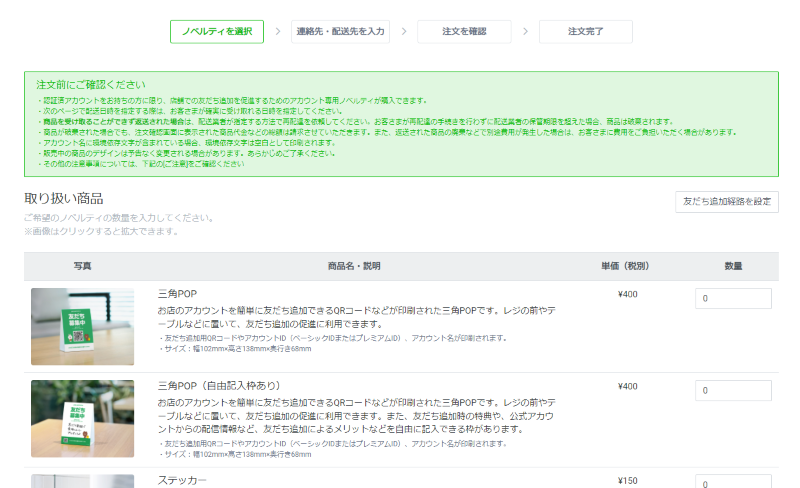Screen dimensions: 800x488
Task: Select the ステッカー quantity input
Action: pos(733,482)
